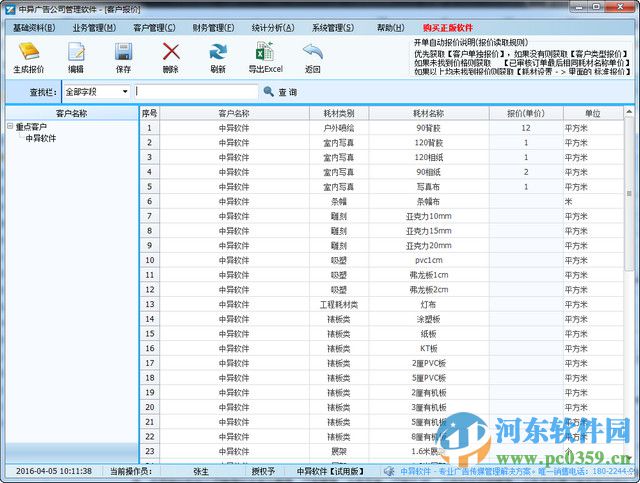Viewport: 640px width, 483px height.
Task: Open the 统计分析(A) menu
Action: pyautogui.click(x=273, y=28)
